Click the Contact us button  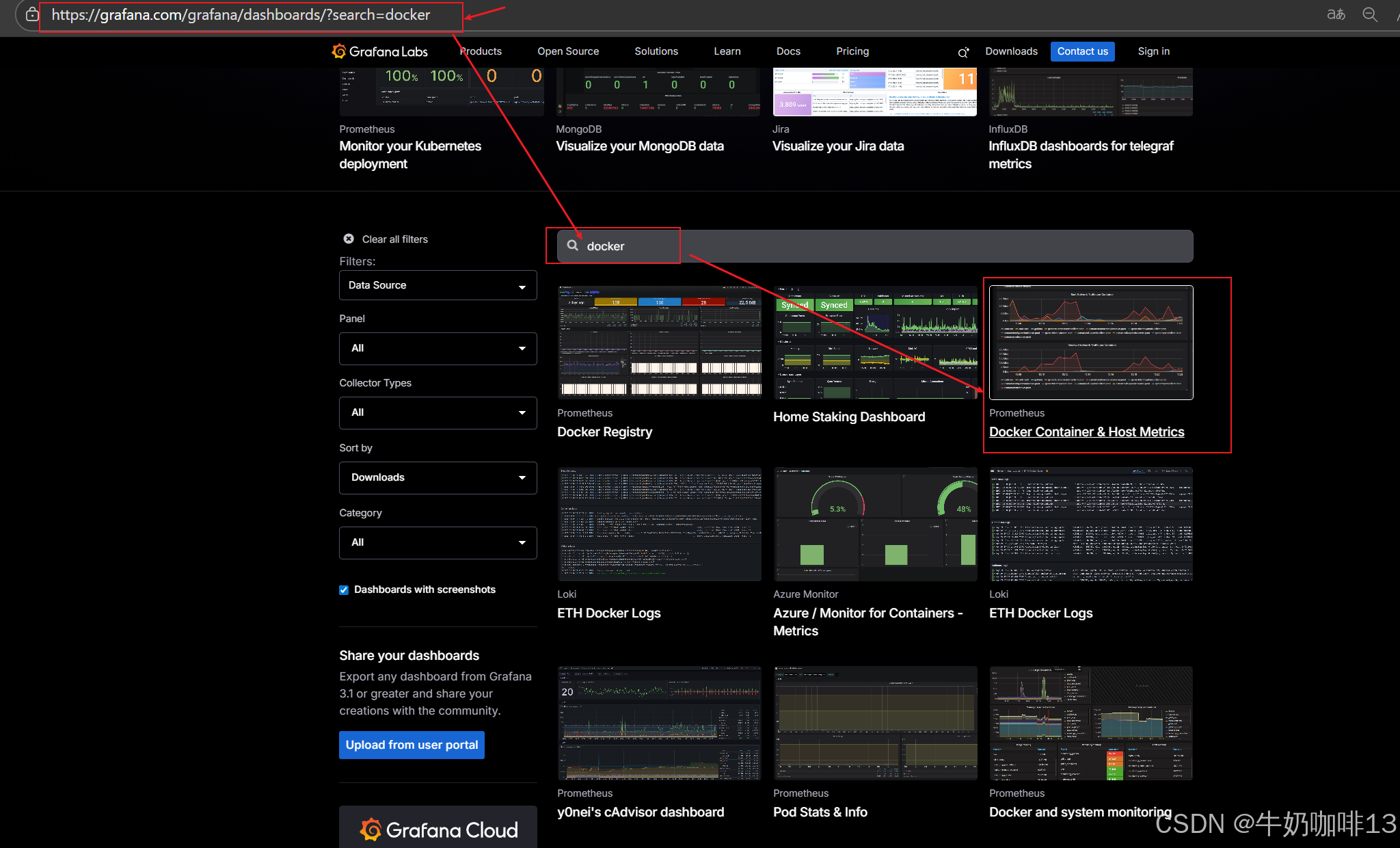pyautogui.click(x=1082, y=51)
